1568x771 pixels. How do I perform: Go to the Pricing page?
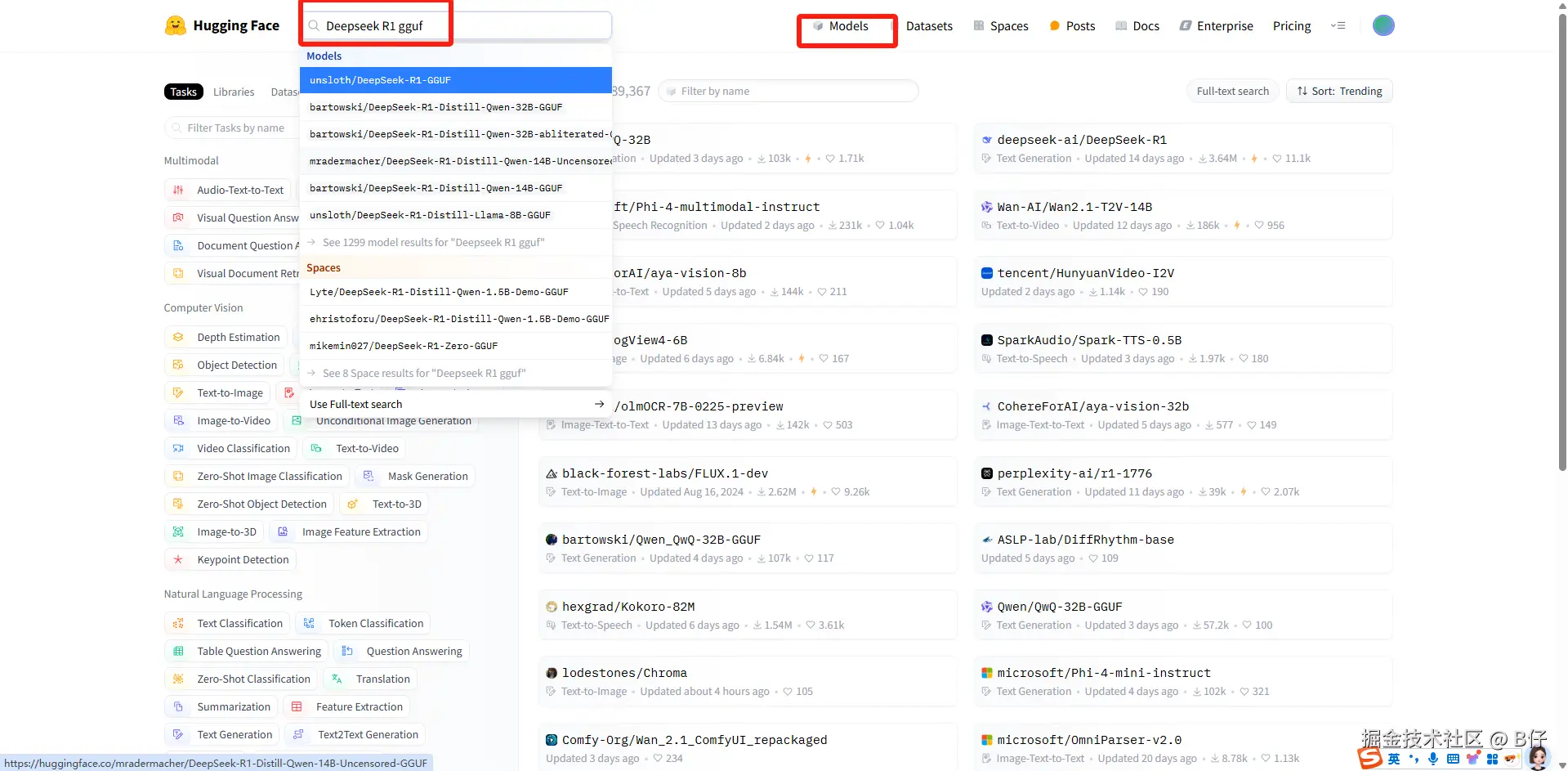click(x=1292, y=26)
